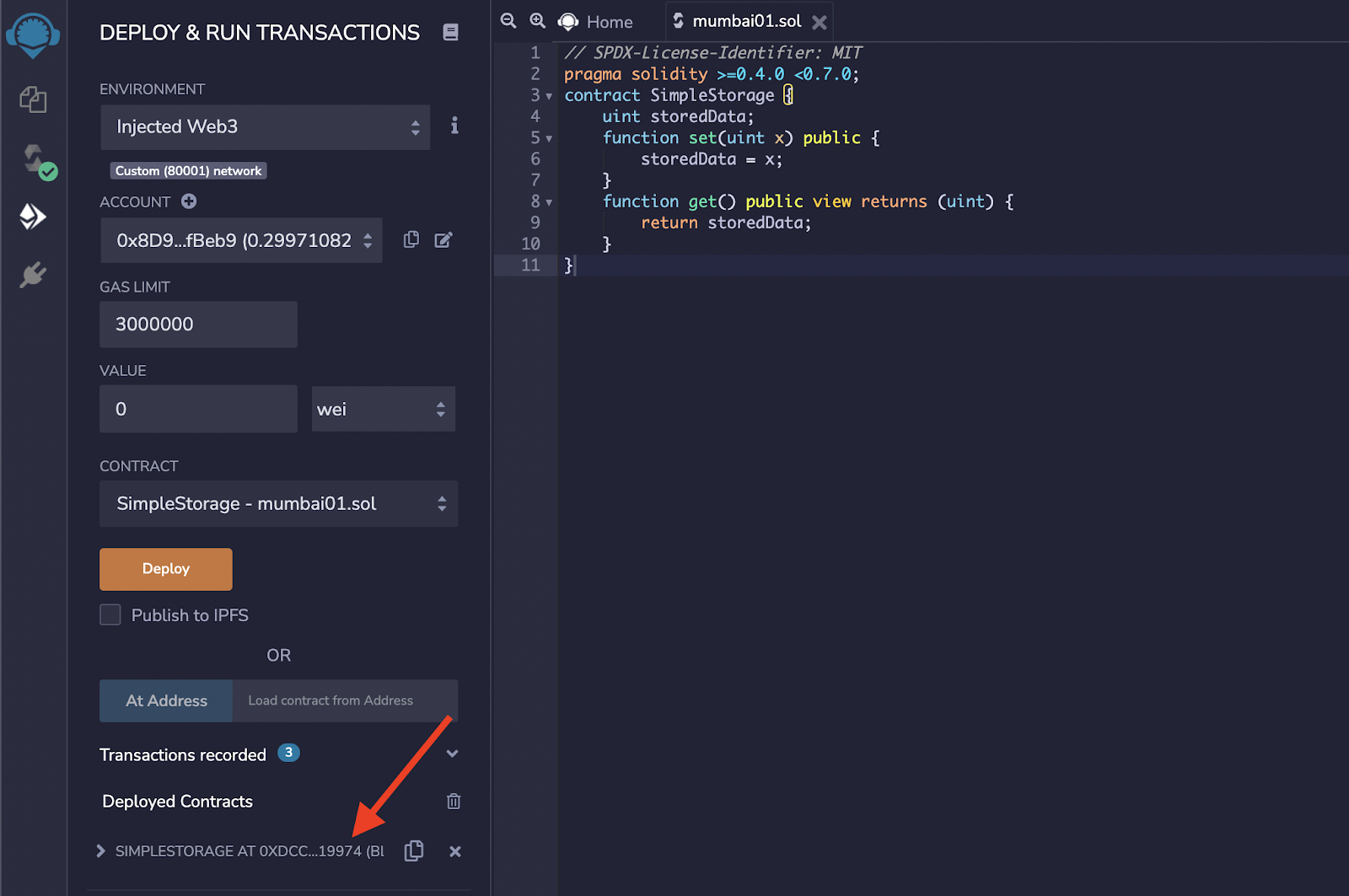
Task: Click the environment info icon
Action: [454, 126]
